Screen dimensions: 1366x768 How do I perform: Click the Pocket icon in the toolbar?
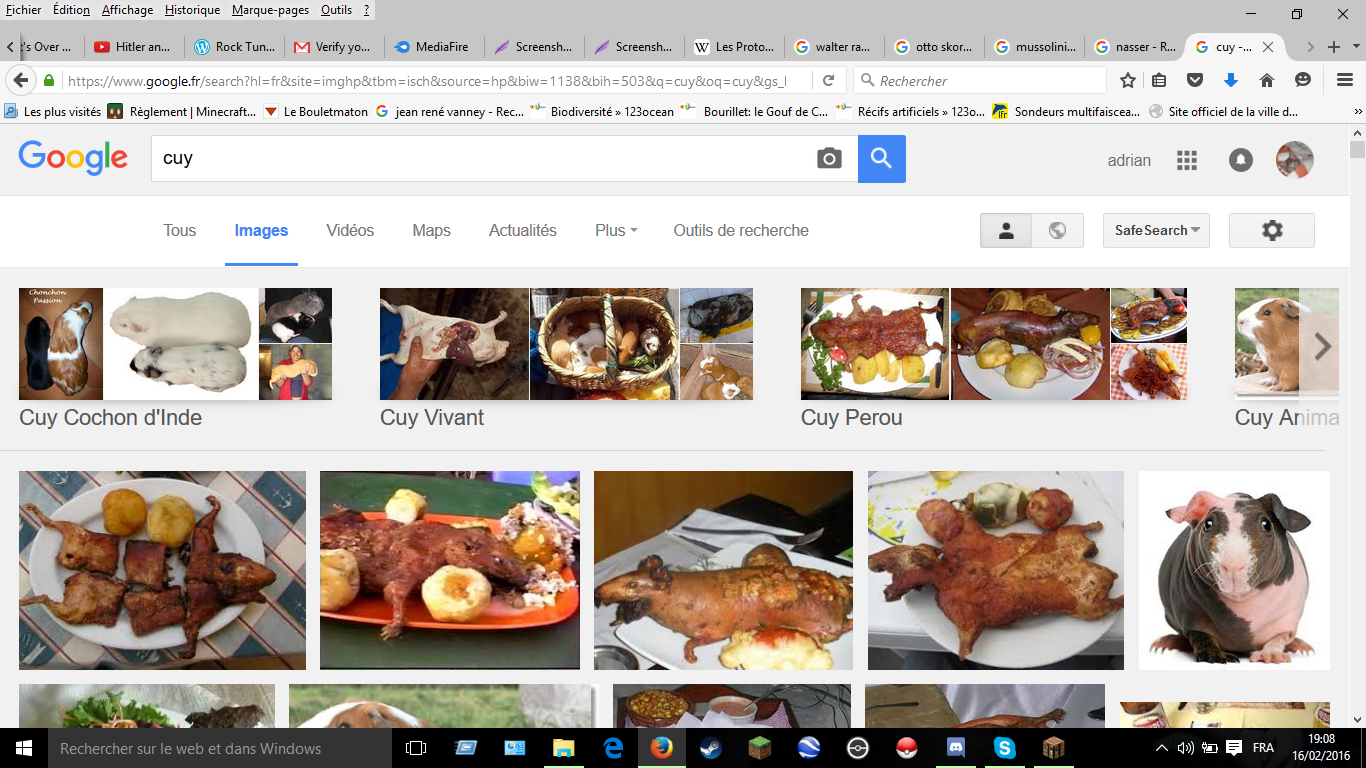tap(1195, 80)
